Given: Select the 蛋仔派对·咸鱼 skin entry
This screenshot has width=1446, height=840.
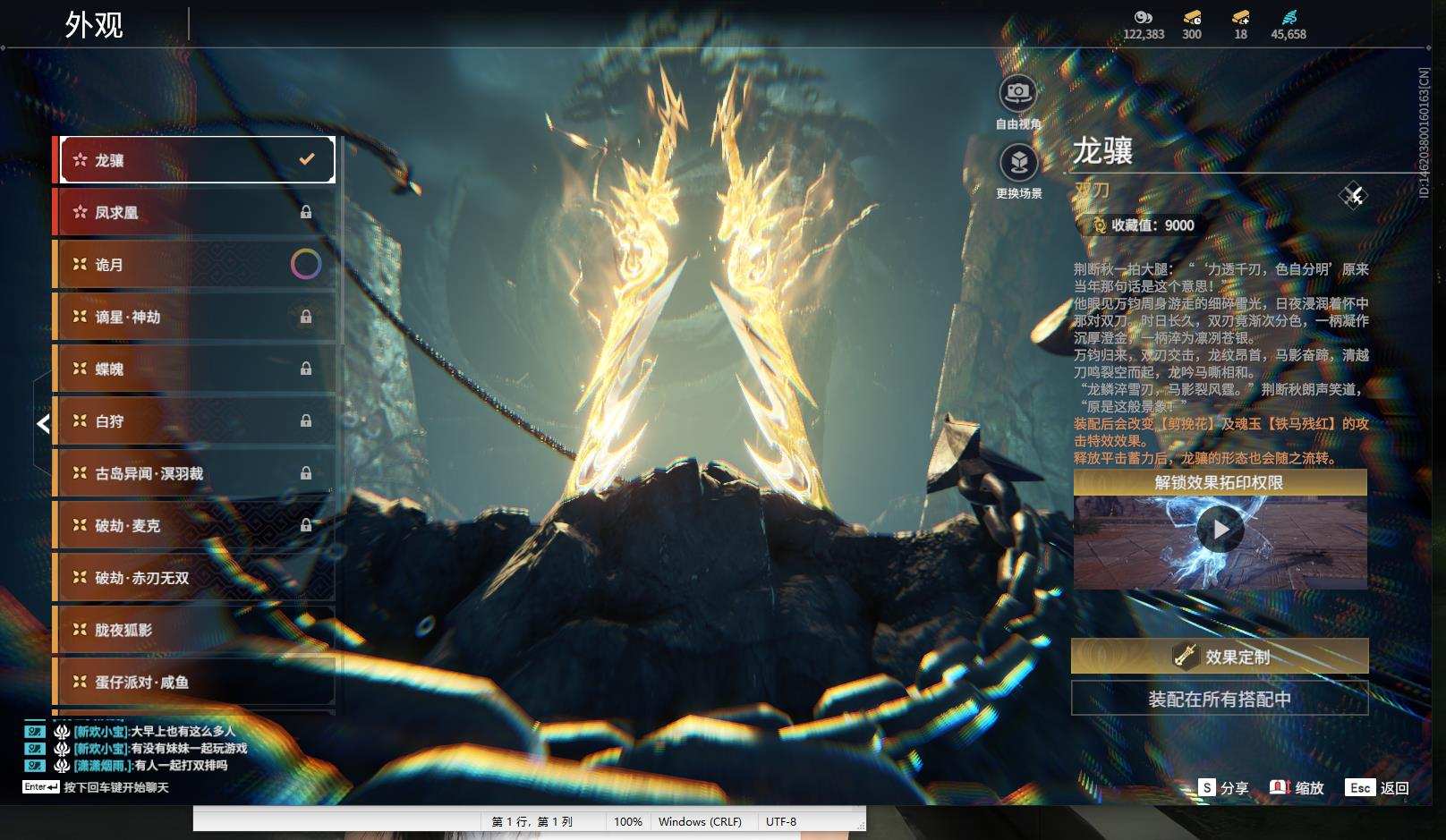Looking at the screenshot, I should point(194,682).
